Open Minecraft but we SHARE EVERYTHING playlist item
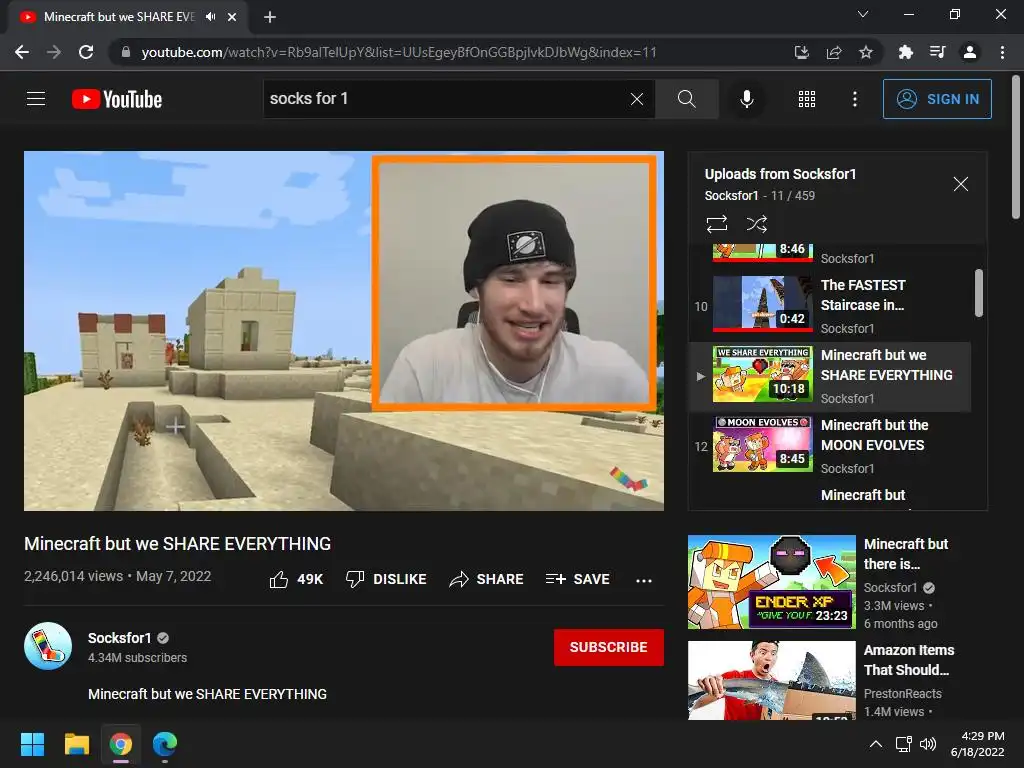 [x=830, y=377]
